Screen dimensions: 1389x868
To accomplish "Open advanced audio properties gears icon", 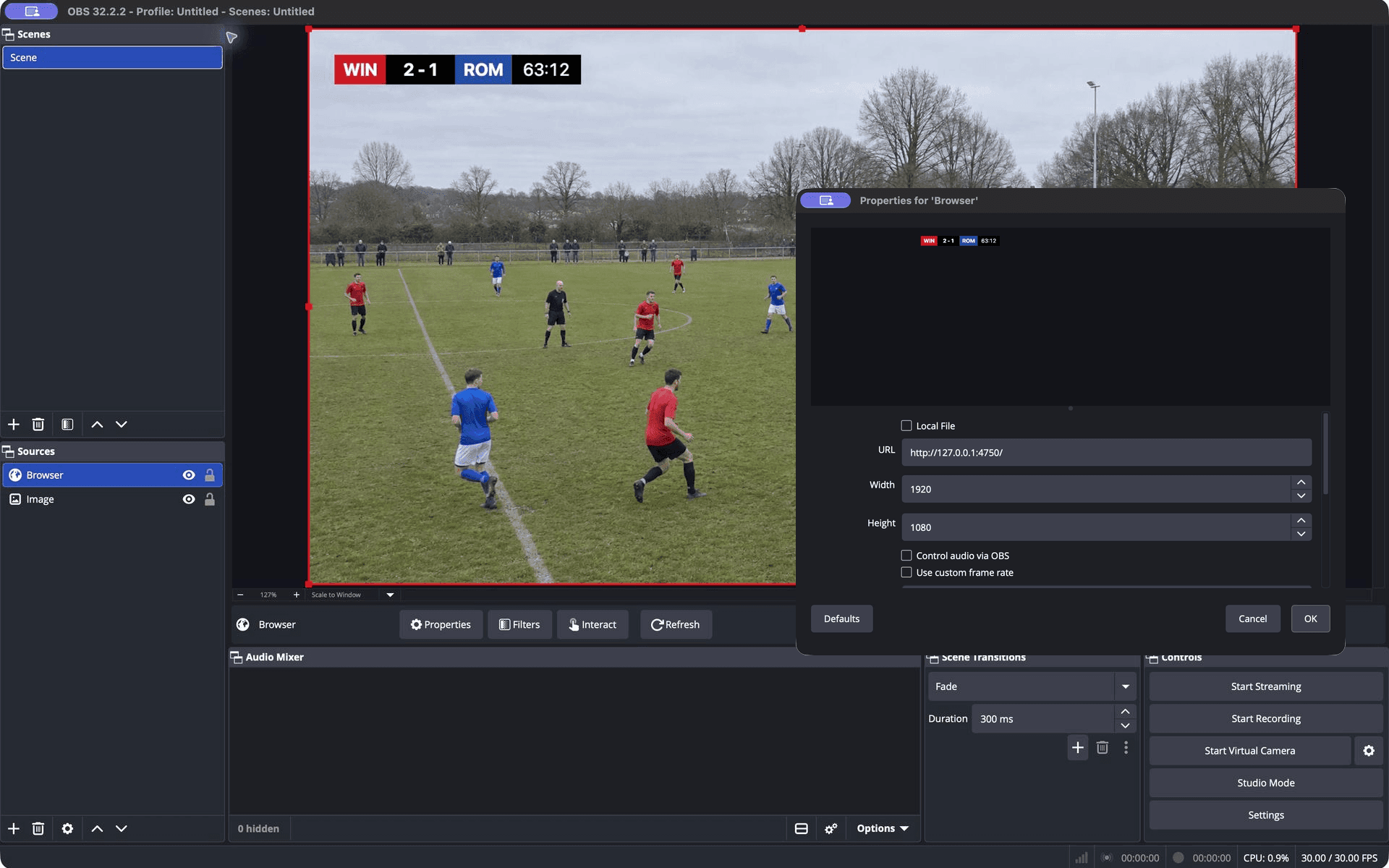I will pyautogui.click(x=831, y=828).
